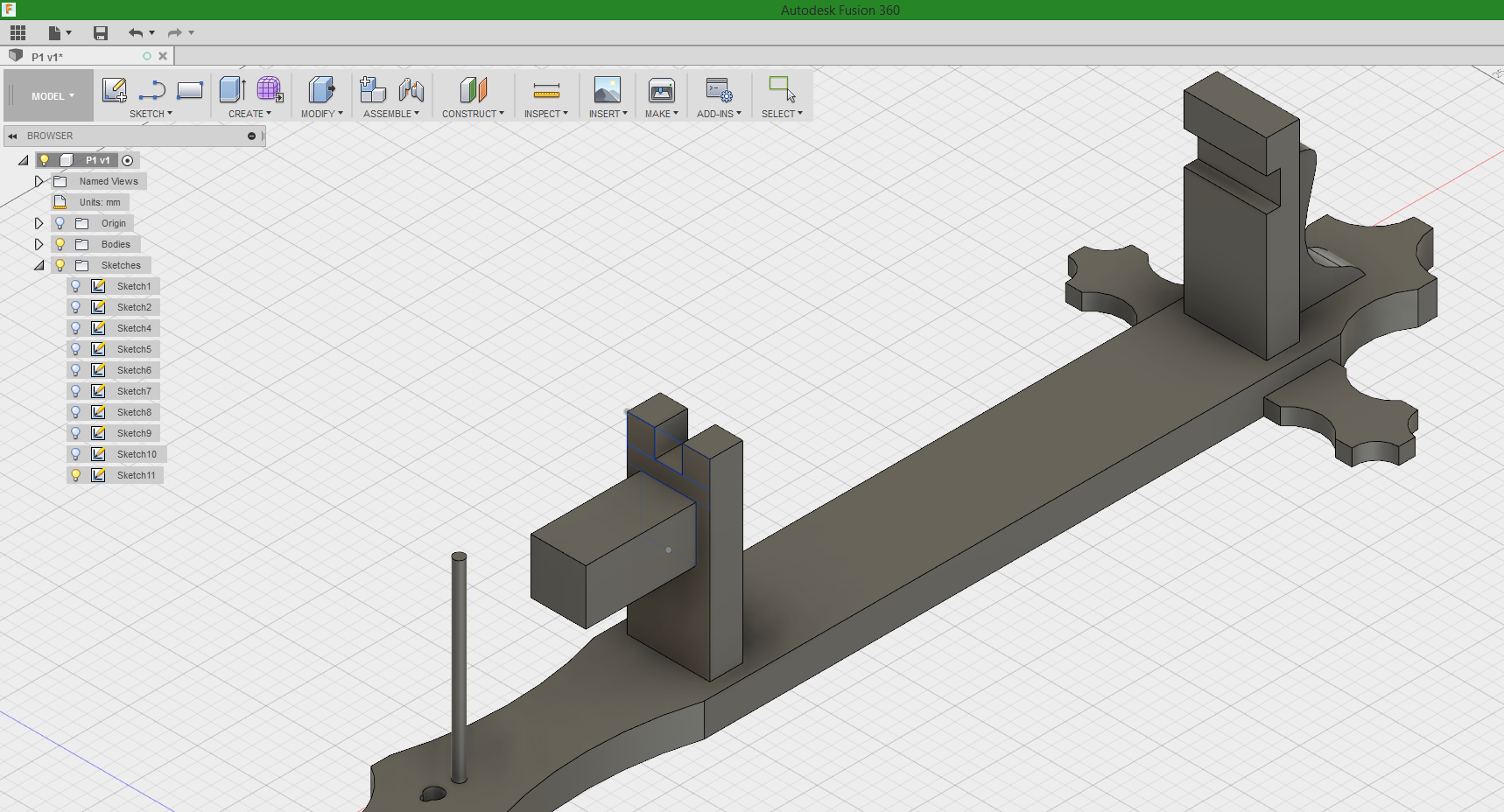
Task: Switch to the P1 v1* document tab
Action: pyautogui.click(x=47, y=57)
